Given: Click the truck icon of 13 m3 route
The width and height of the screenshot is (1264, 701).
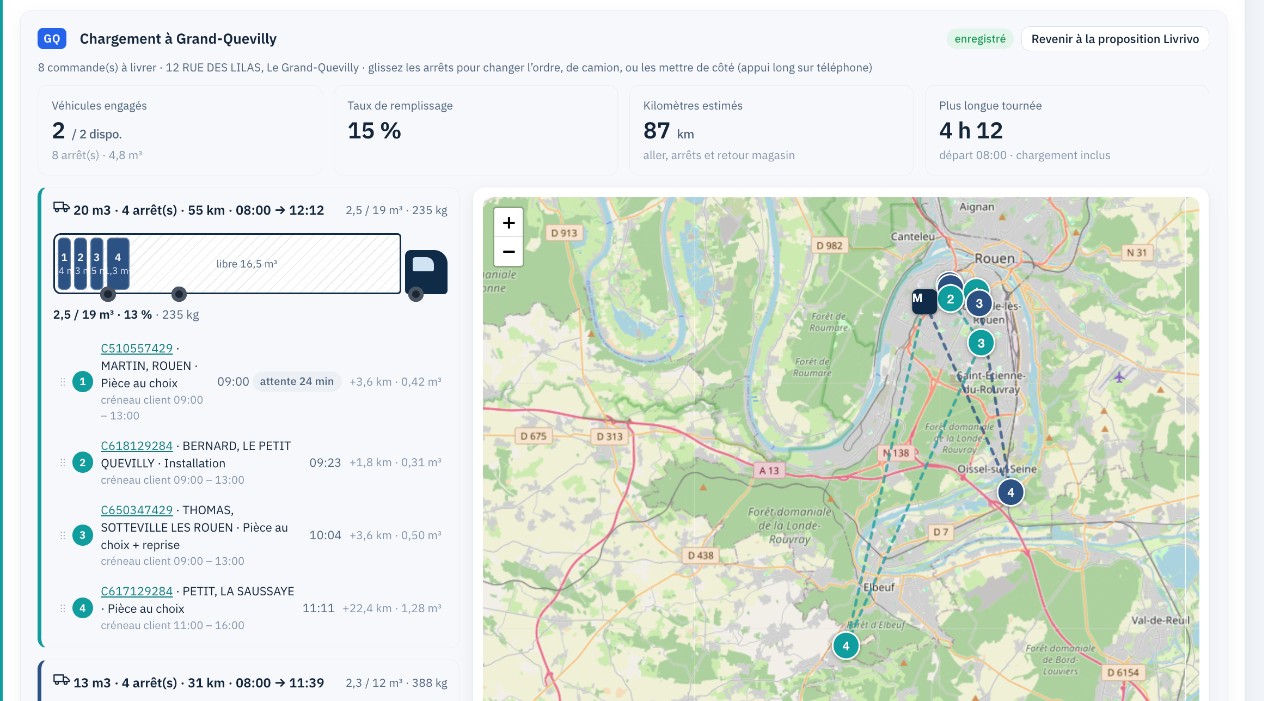Looking at the screenshot, I should pyautogui.click(x=61, y=681).
